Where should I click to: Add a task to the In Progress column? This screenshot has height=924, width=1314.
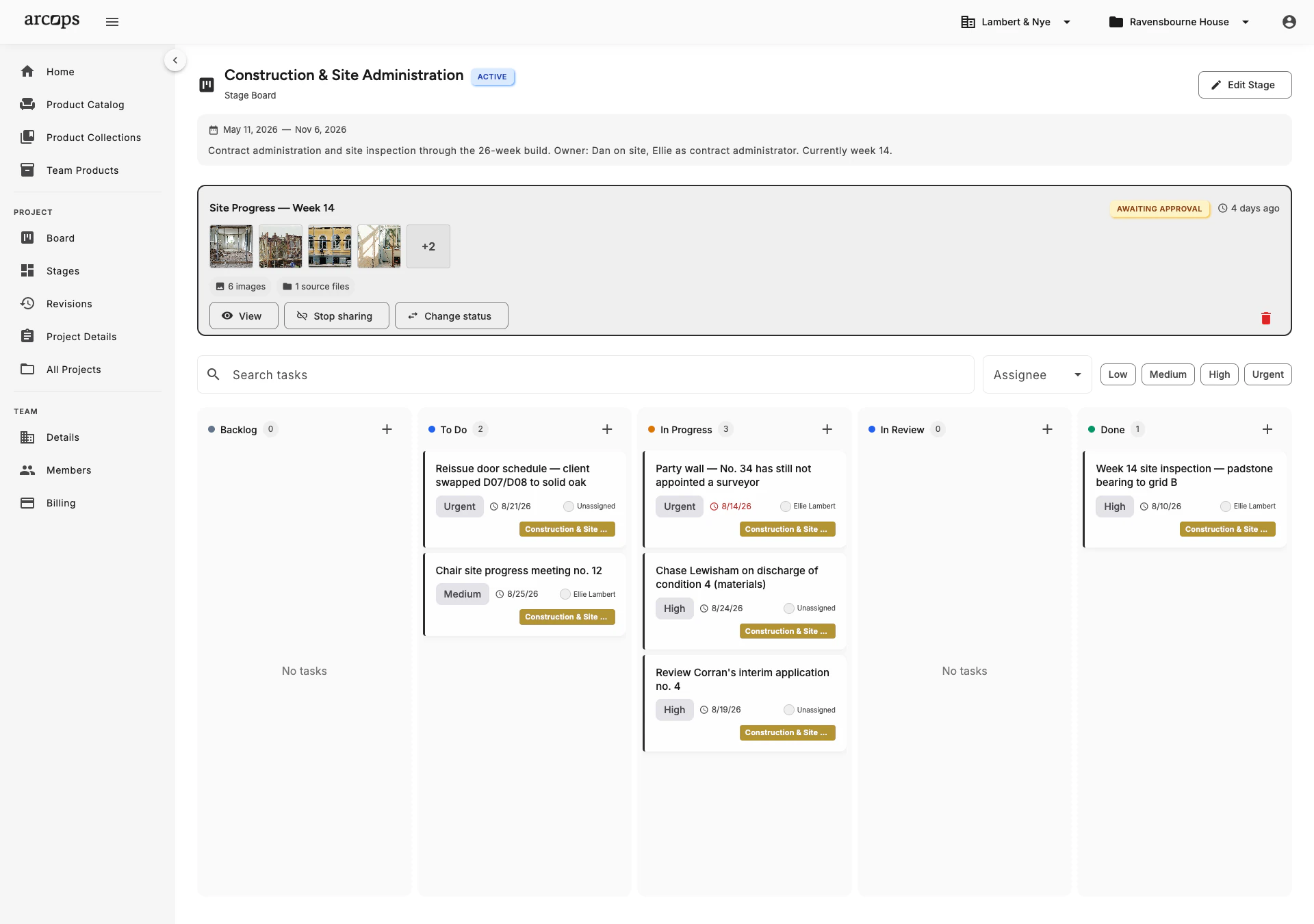click(827, 429)
